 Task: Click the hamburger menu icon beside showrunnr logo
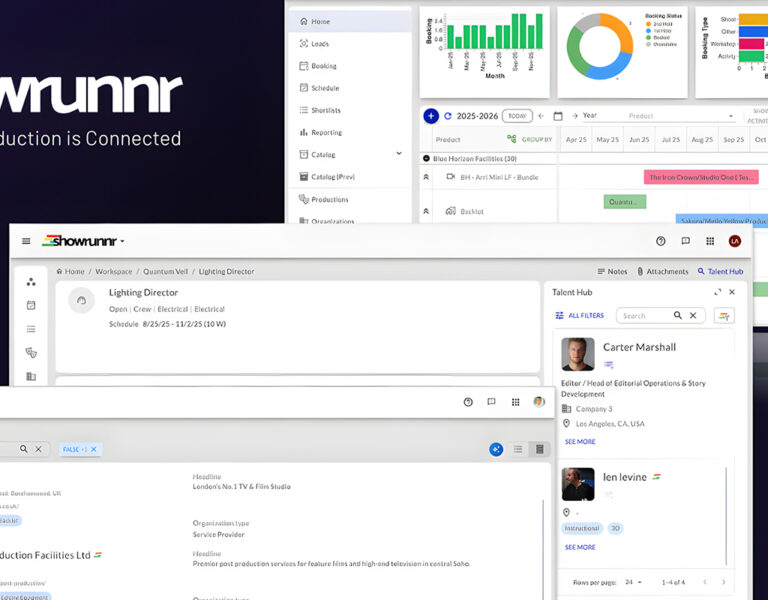pos(26,241)
